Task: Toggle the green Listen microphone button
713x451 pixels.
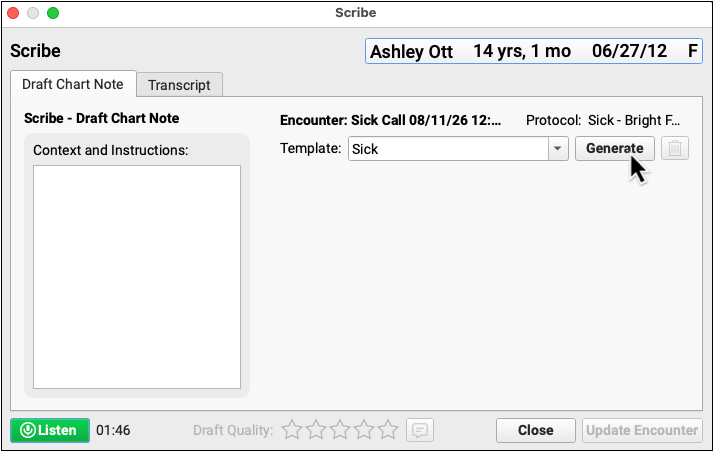Action: point(50,430)
